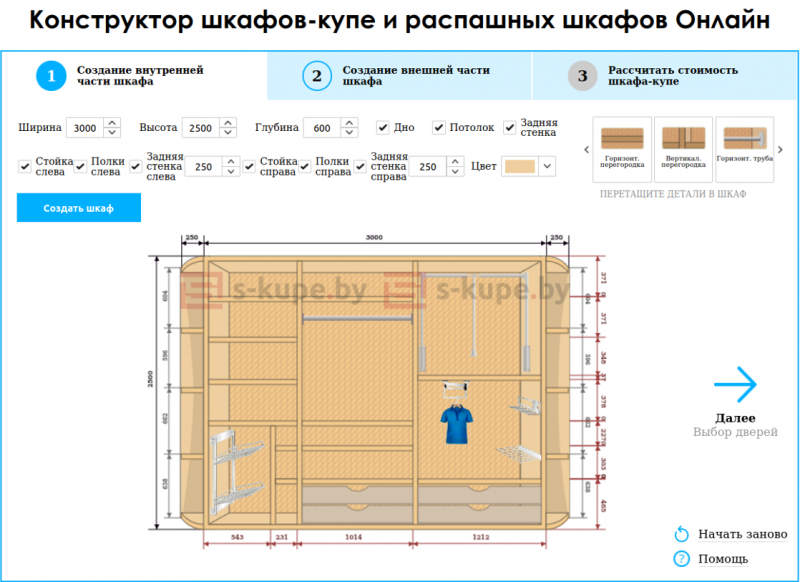Click the 1014 dimension label at bottom
Screen dimensions: 800x582
pyautogui.click(x=354, y=537)
